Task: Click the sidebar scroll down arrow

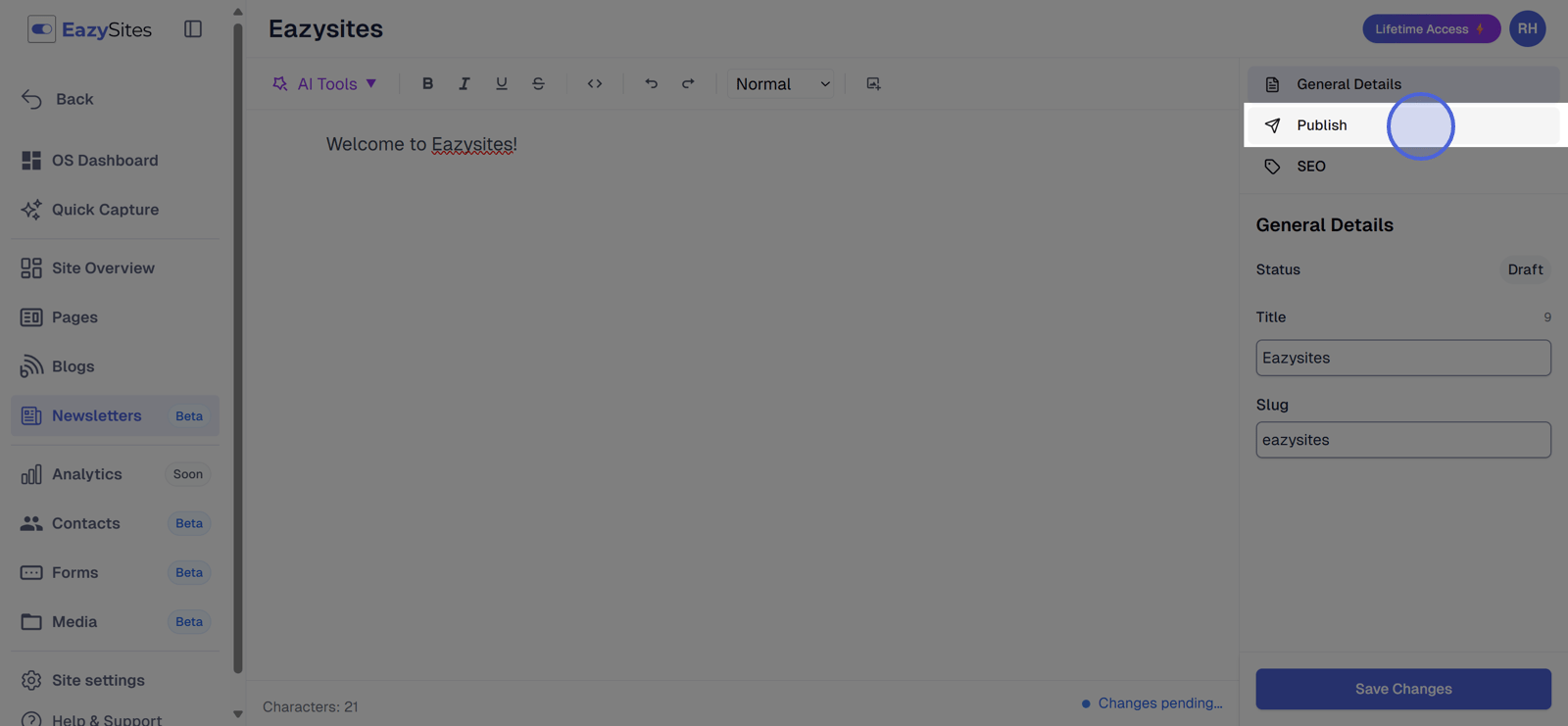Action: tap(238, 714)
